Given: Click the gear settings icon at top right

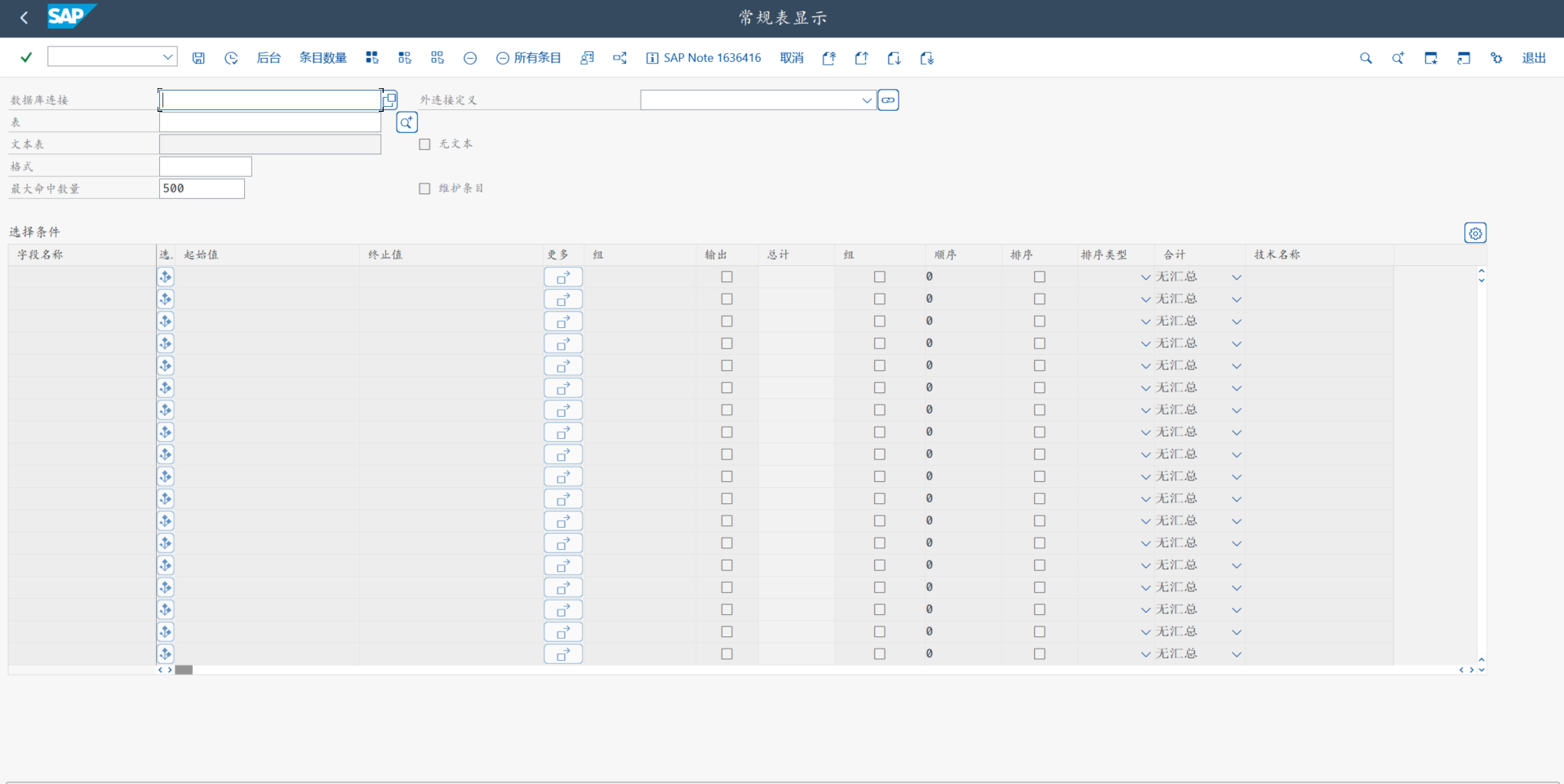Looking at the screenshot, I should click(1497, 58).
